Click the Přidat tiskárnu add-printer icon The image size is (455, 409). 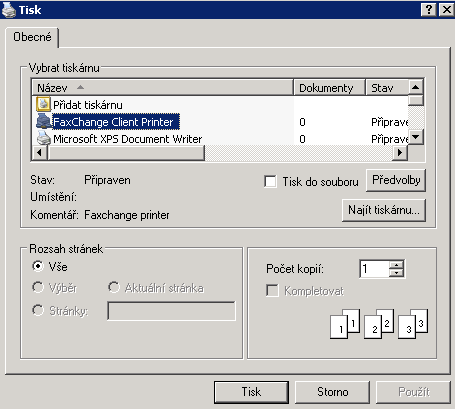pos(43,104)
